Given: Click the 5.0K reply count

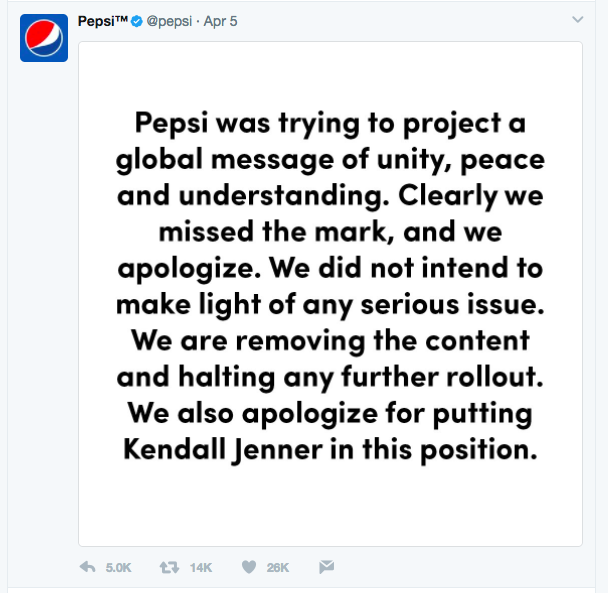Looking at the screenshot, I should point(118,567).
